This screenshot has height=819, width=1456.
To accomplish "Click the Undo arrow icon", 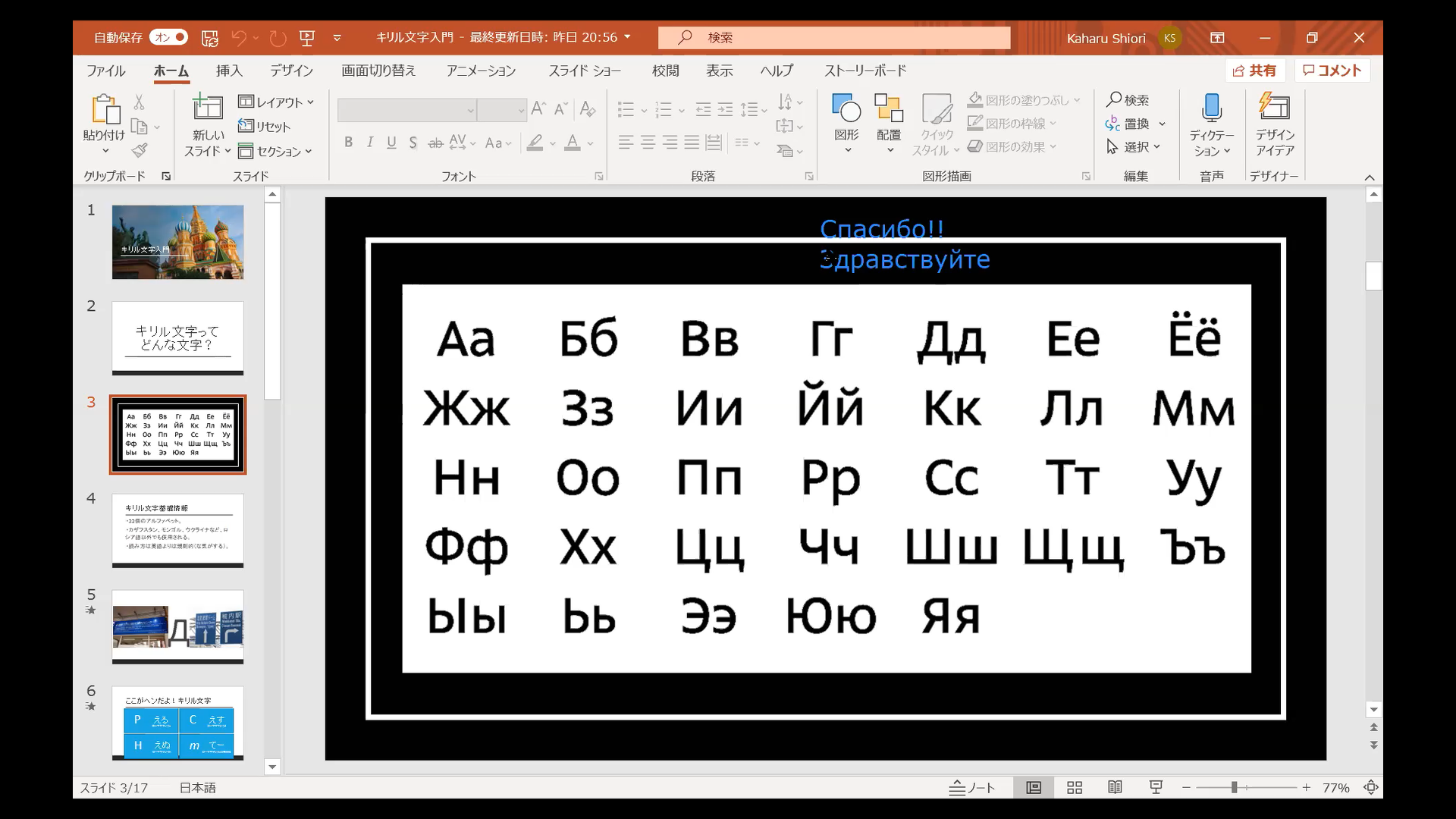I will tap(239, 38).
